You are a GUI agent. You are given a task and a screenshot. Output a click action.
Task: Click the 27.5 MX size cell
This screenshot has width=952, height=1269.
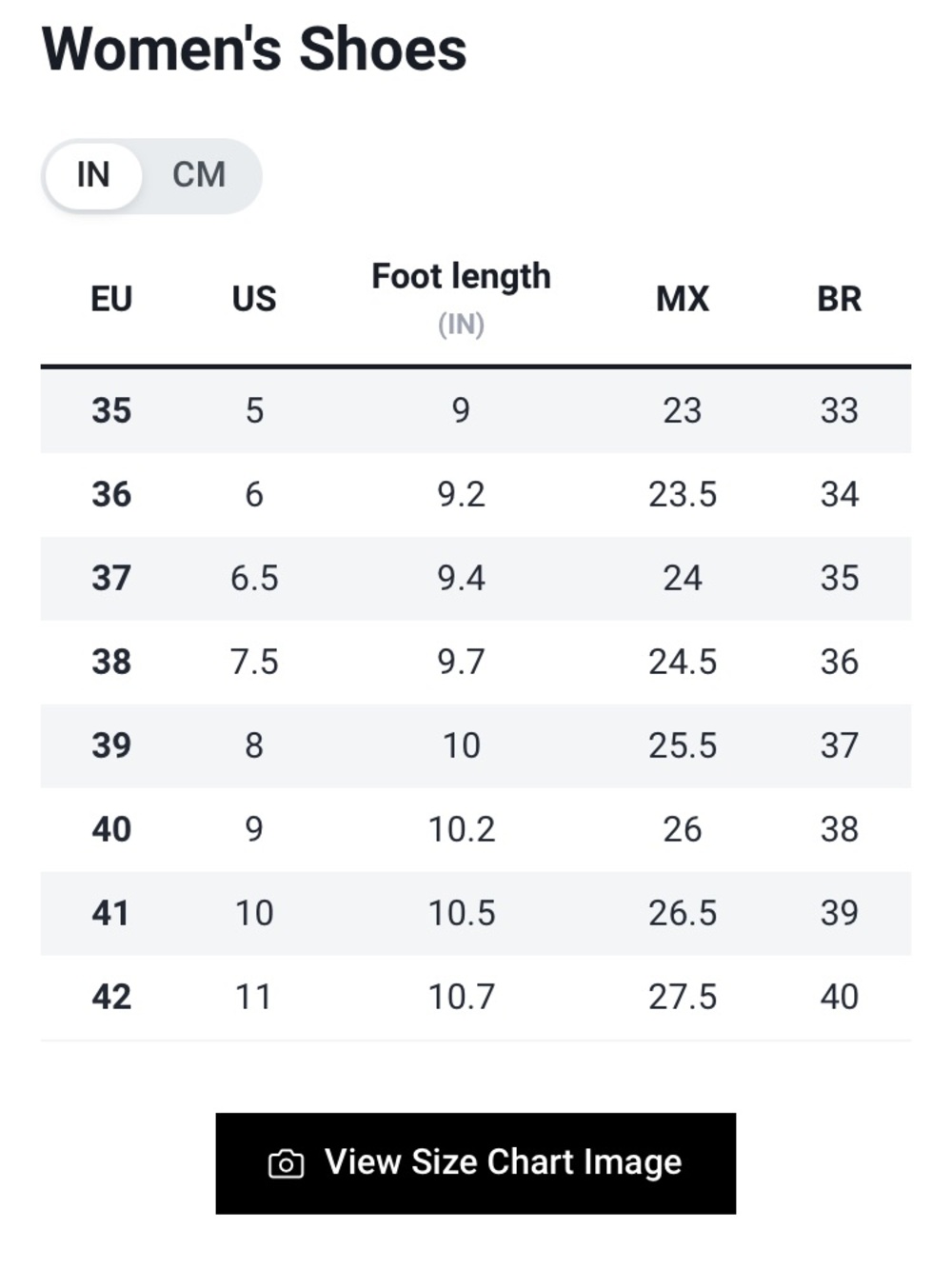(683, 997)
